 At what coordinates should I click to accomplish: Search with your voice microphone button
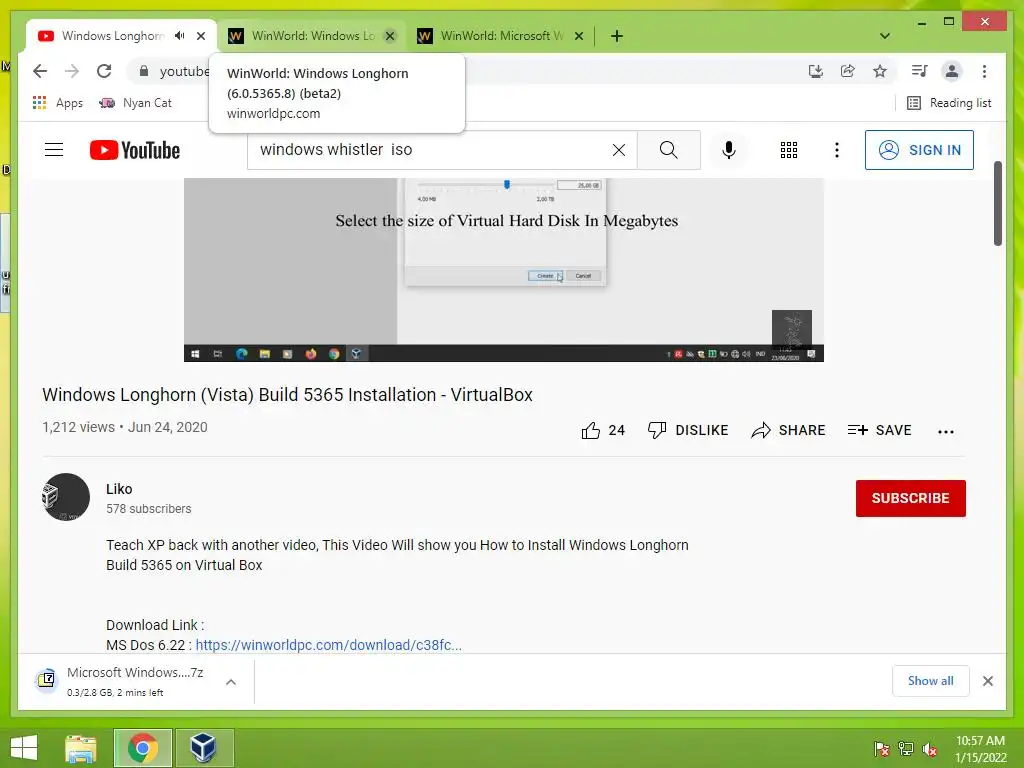click(729, 150)
